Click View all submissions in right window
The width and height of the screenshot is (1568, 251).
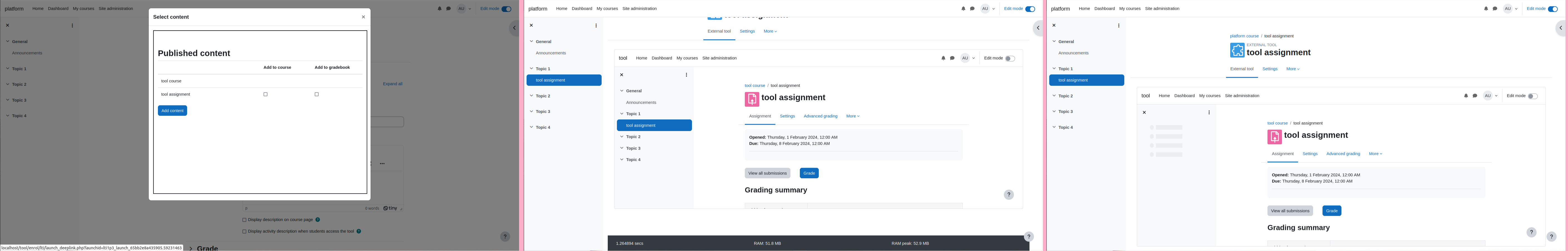pyautogui.click(x=1290, y=211)
